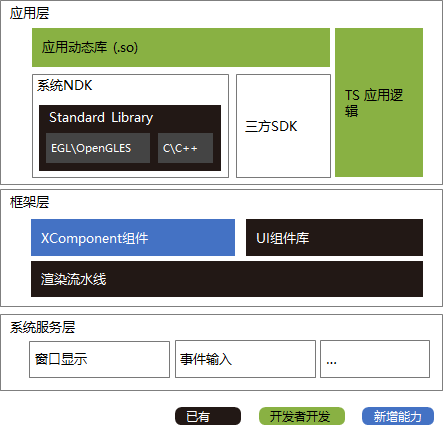
Task: Select the UI组件库 black block
Action: (x=334, y=237)
